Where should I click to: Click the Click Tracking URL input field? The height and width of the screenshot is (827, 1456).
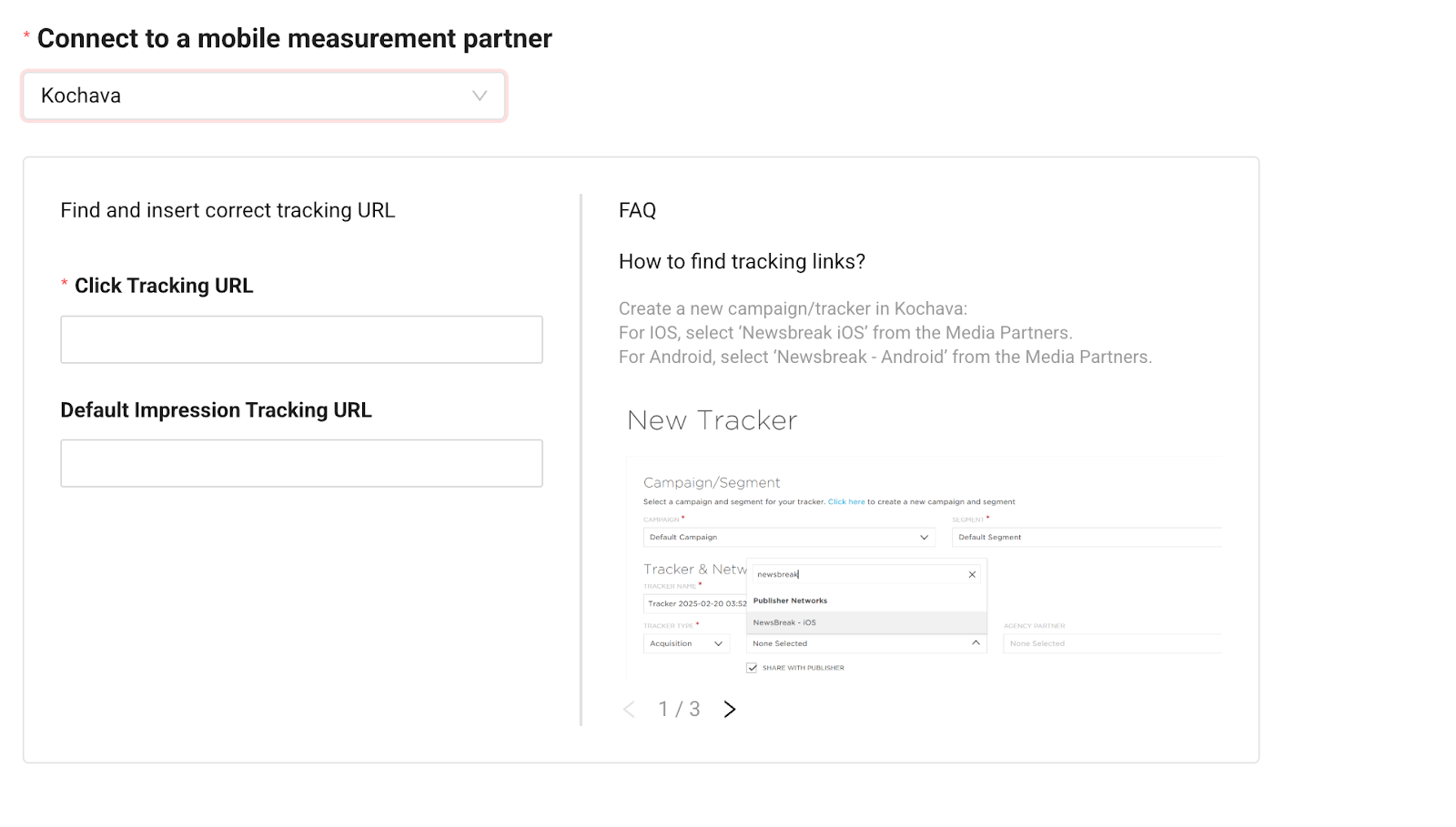click(301, 339)
